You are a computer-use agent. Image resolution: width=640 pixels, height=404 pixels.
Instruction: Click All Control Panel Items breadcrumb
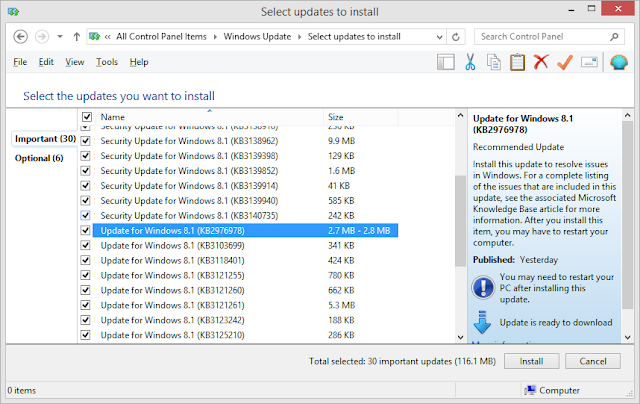(162, 37)
